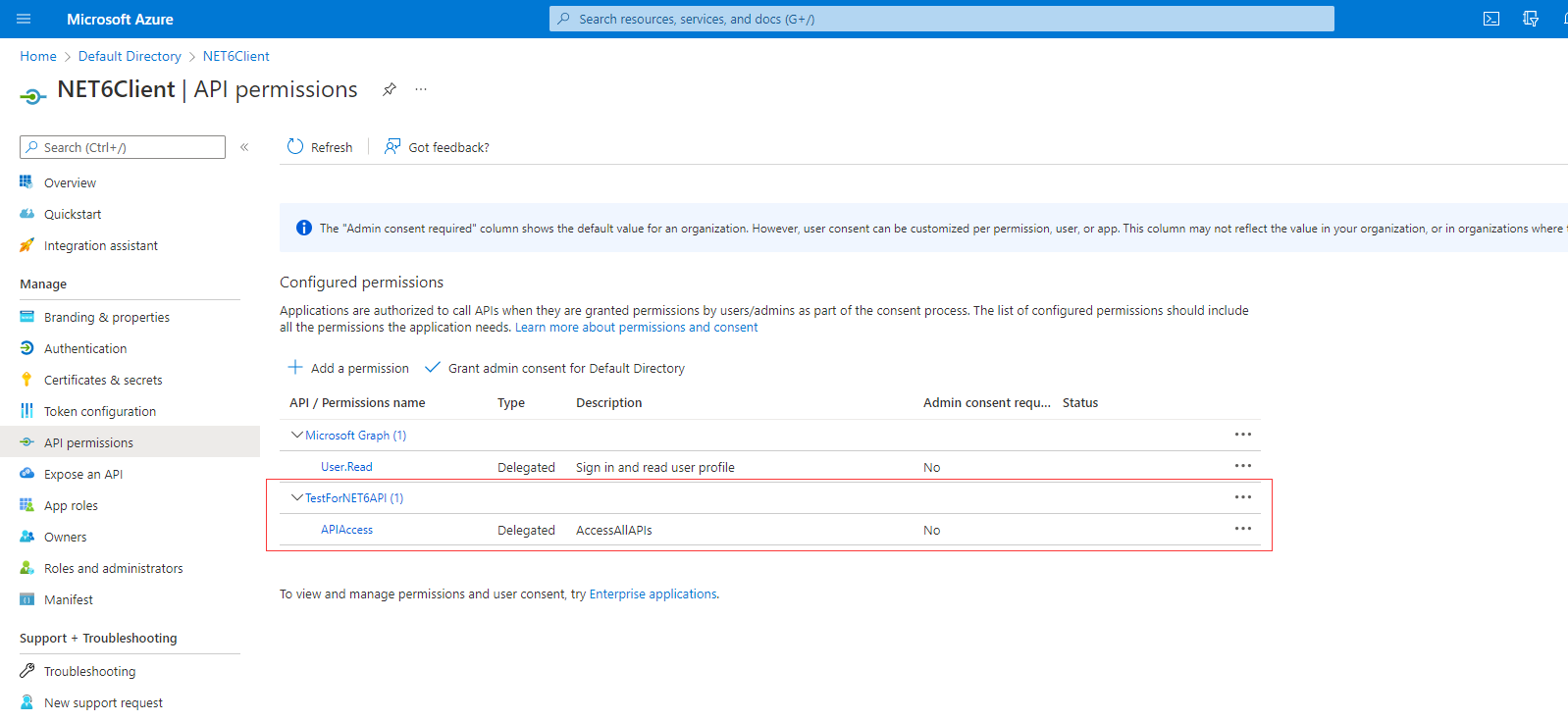
Task: Click Microsoft Graph (1) group link
Action: tap(355, 436)
